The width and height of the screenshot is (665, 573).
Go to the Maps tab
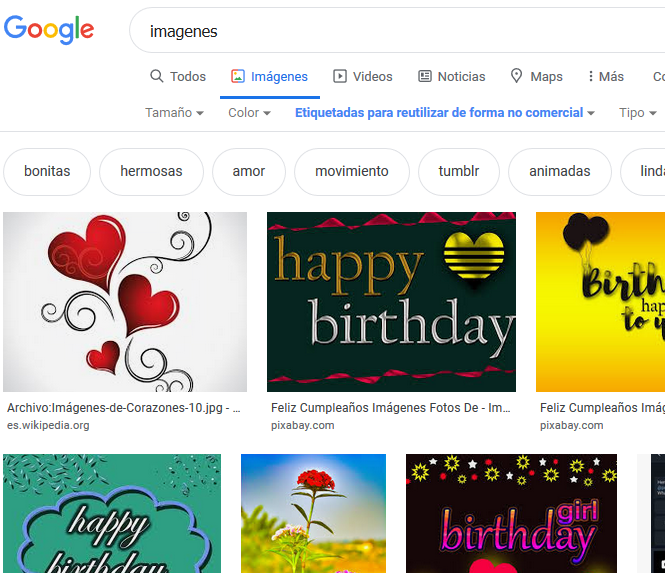tap(537, 77)
